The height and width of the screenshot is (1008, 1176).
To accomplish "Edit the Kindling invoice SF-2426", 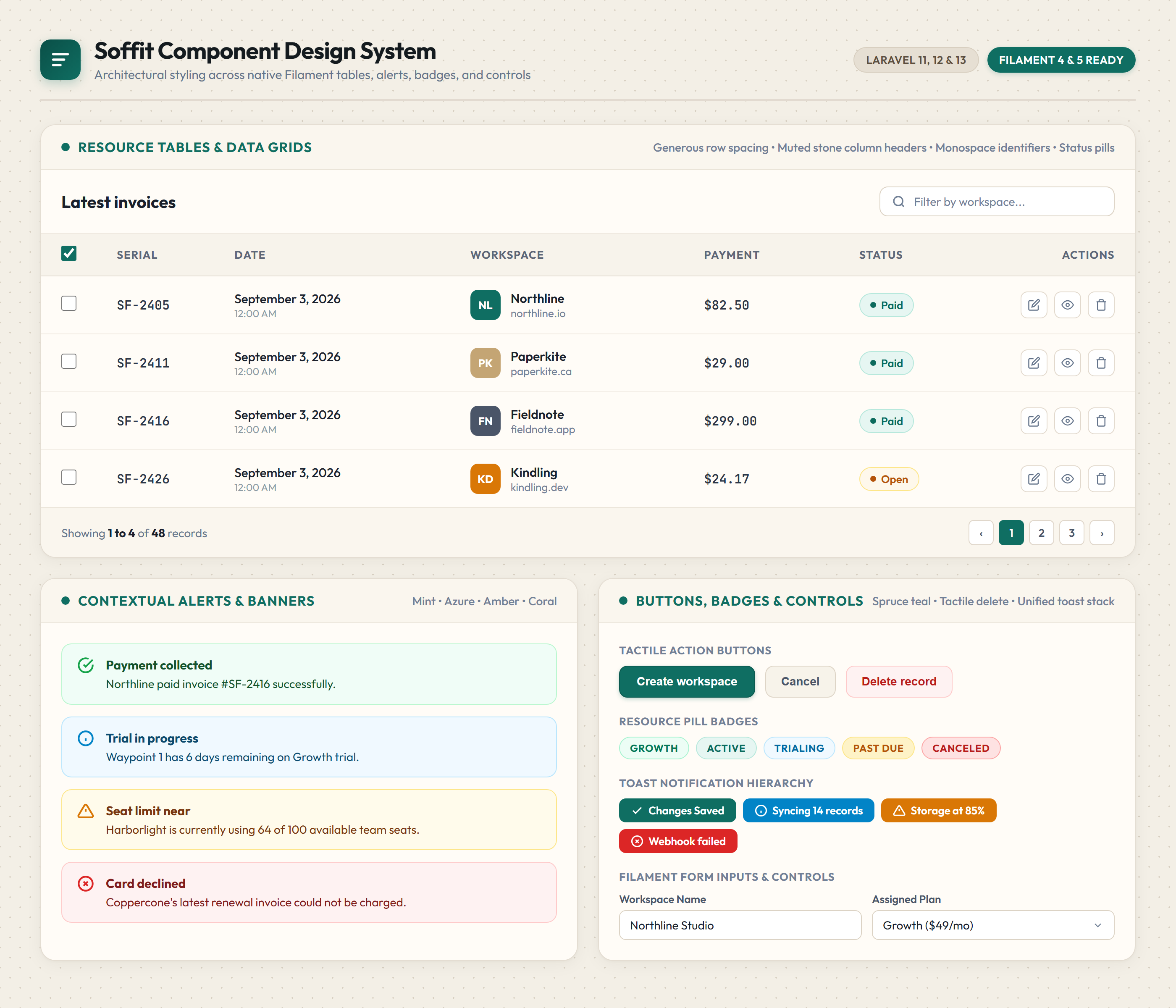I will click(x=1034, y=479).
